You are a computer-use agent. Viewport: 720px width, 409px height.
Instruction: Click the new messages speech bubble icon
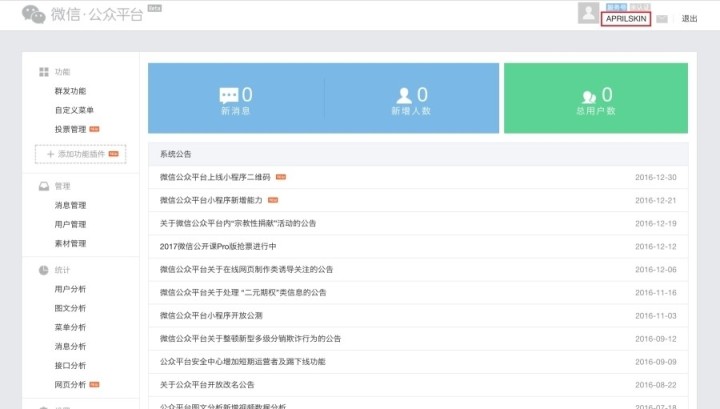coord(229,95)
